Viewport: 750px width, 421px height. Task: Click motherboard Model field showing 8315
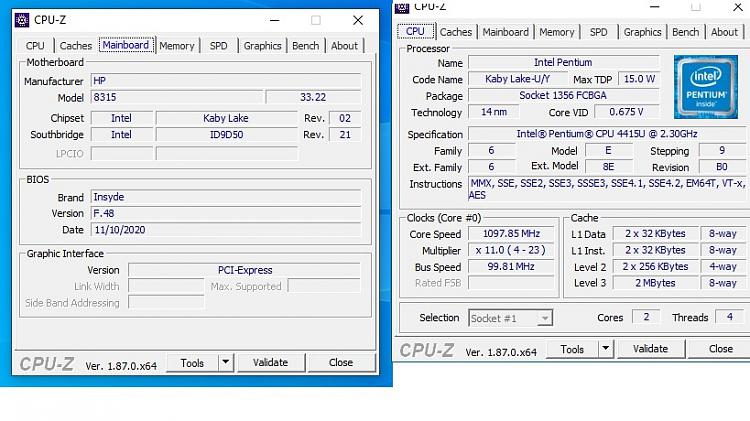[176, 97]
